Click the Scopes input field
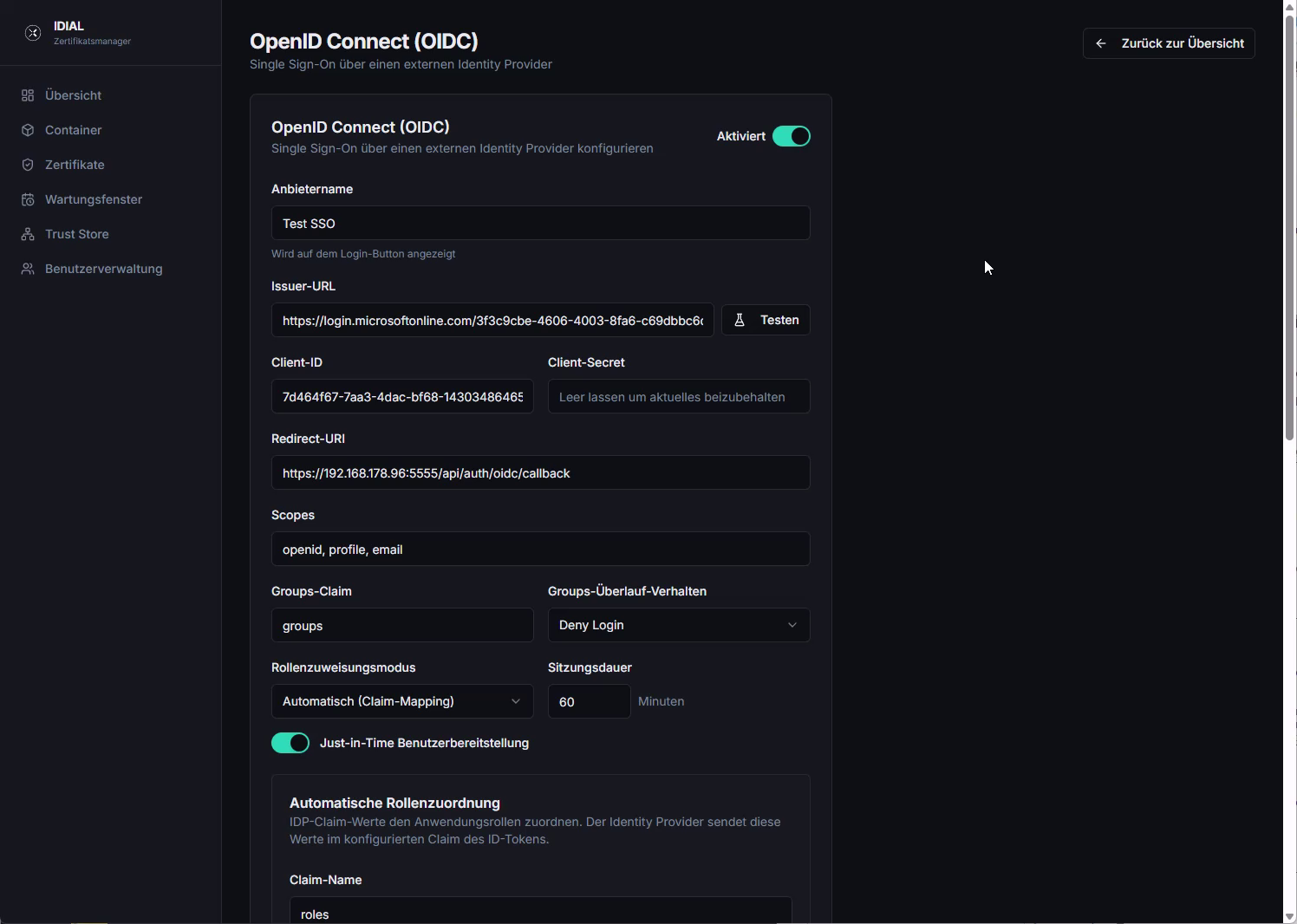 [541, 549]
